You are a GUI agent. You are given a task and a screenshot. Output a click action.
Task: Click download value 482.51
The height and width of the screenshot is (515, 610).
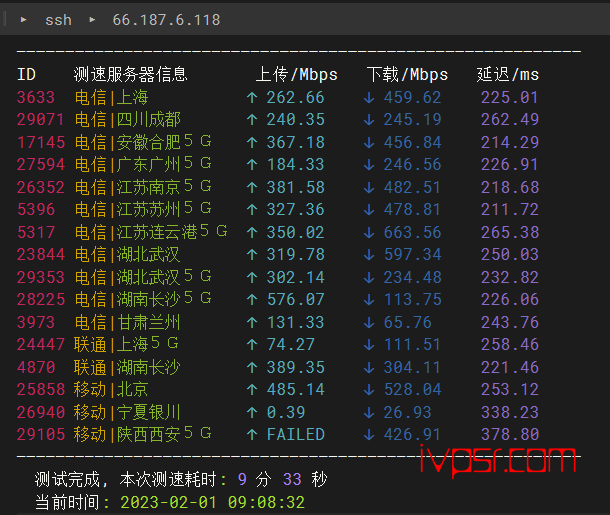412,187
